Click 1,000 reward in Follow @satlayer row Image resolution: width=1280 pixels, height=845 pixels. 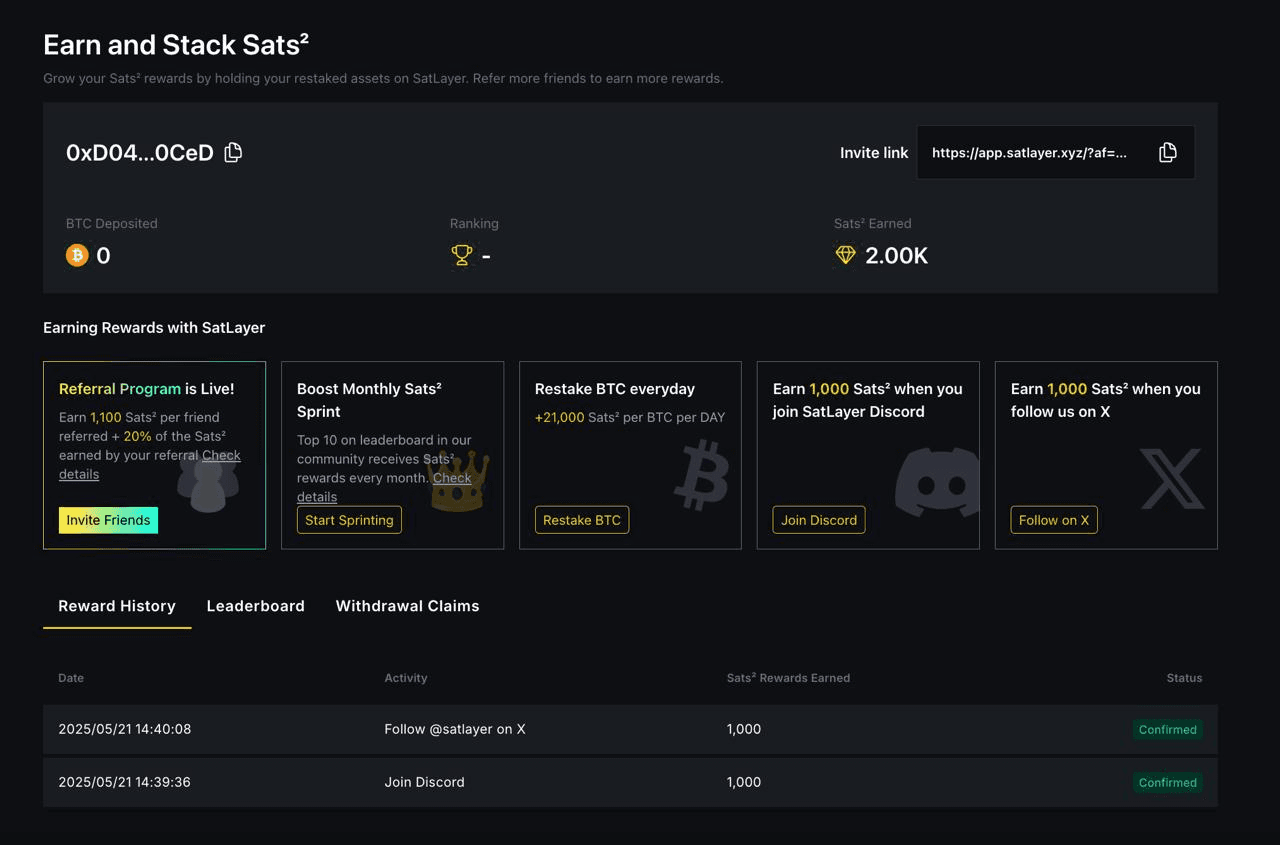click(x=744, y=729)
